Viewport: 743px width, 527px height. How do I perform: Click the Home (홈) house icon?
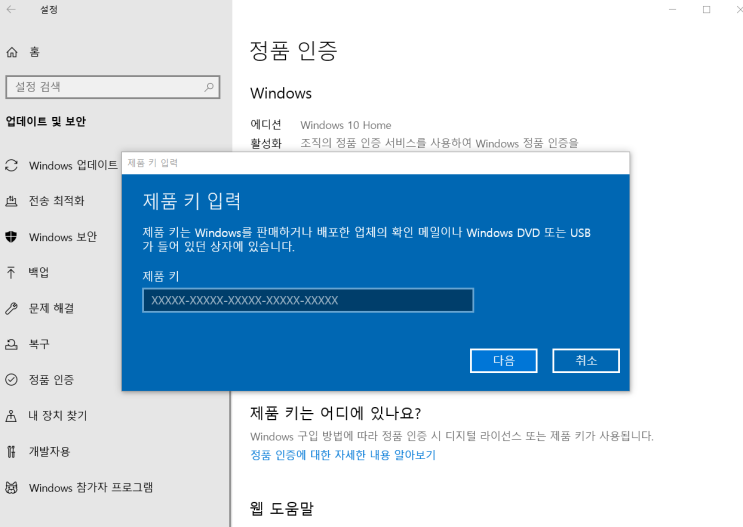[12, 52]
